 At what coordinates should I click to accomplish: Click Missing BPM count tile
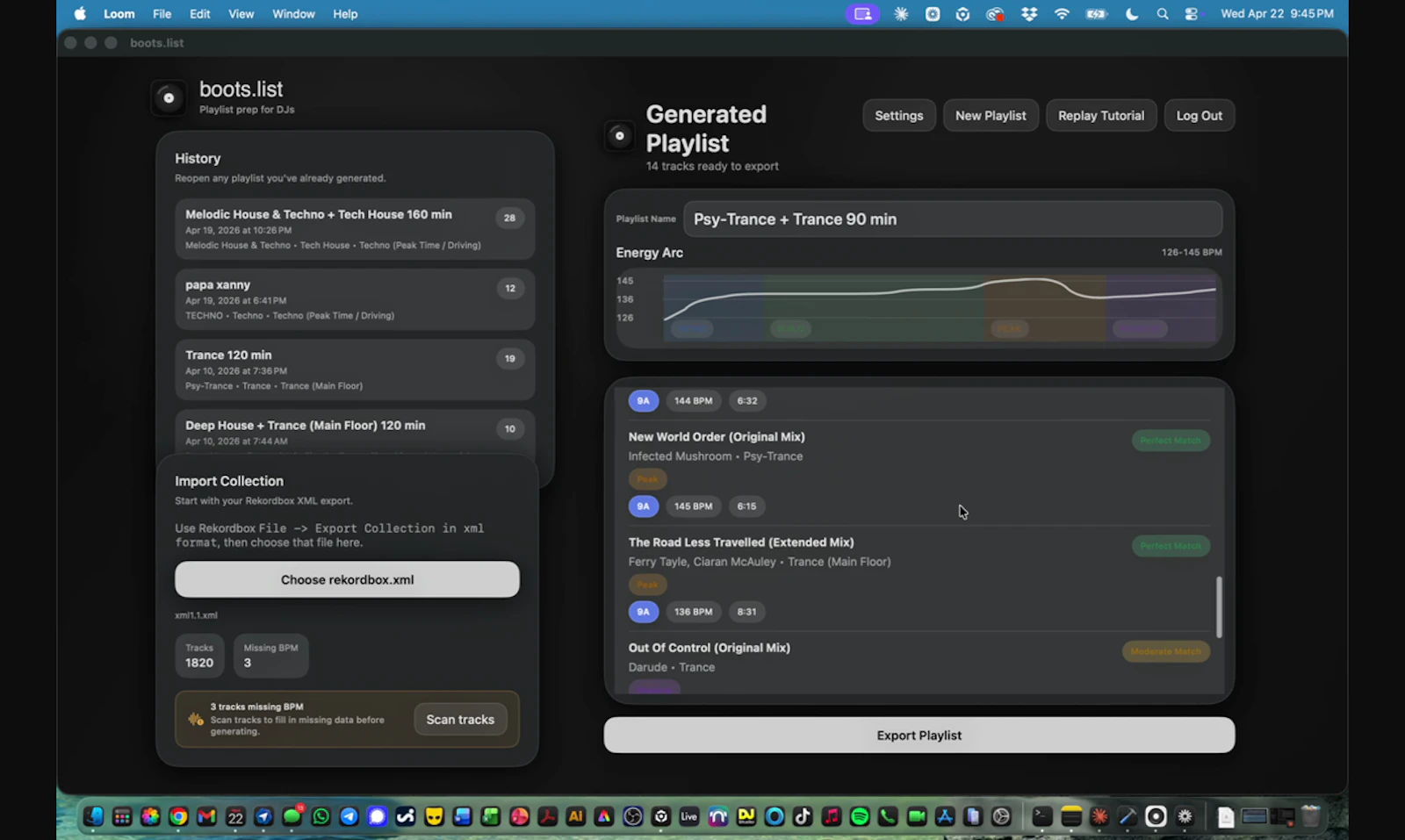[270, 656]
